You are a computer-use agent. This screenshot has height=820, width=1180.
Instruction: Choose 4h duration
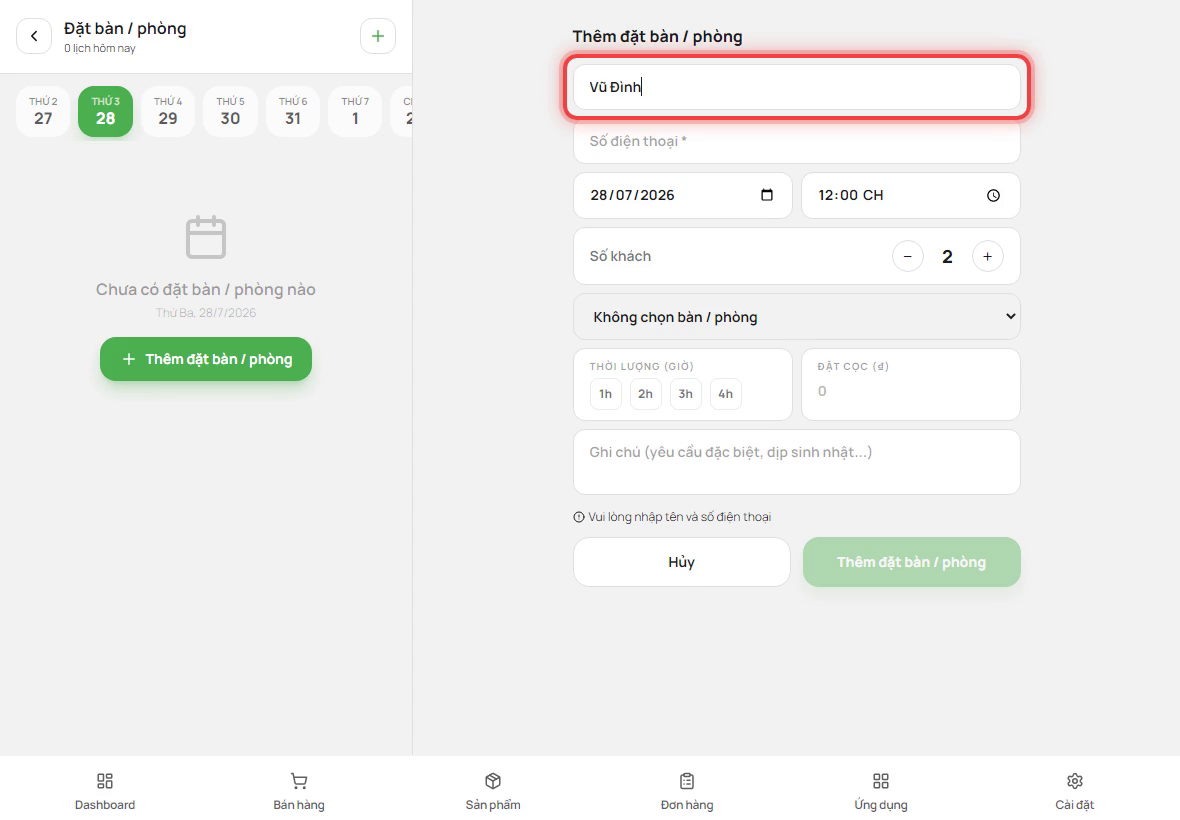point(725,394)
